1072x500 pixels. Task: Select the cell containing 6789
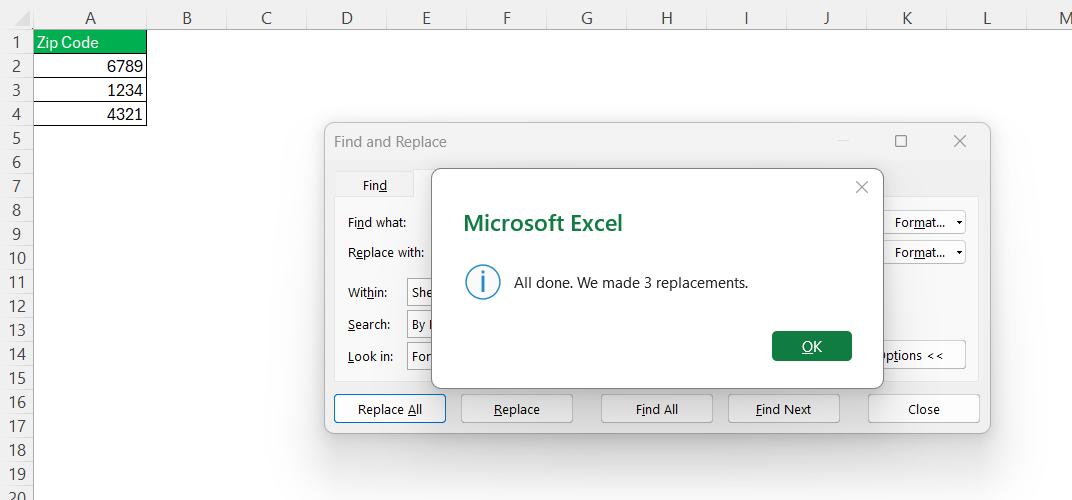coord(90,66)
